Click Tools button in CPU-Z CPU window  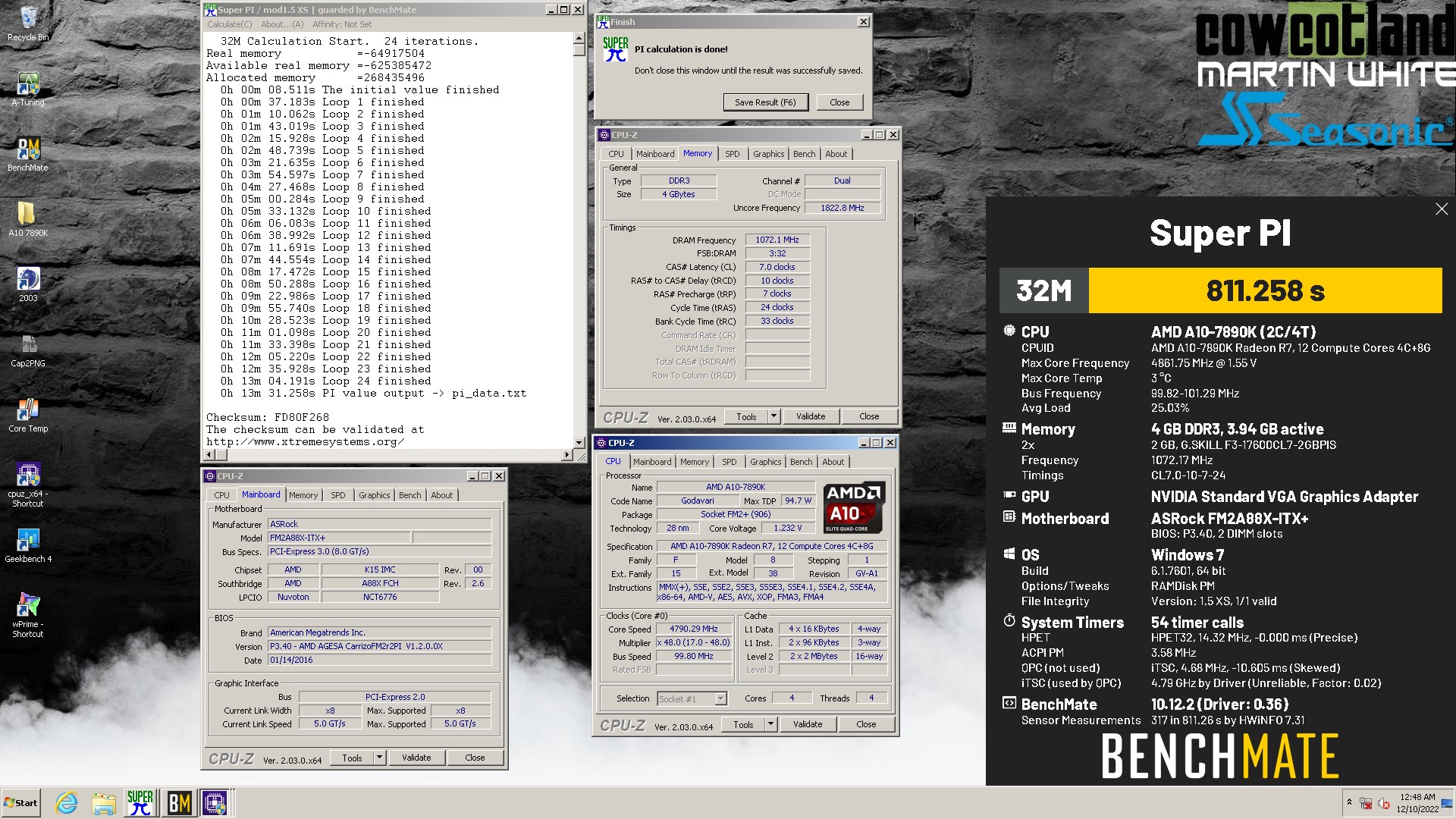(743, 724)
